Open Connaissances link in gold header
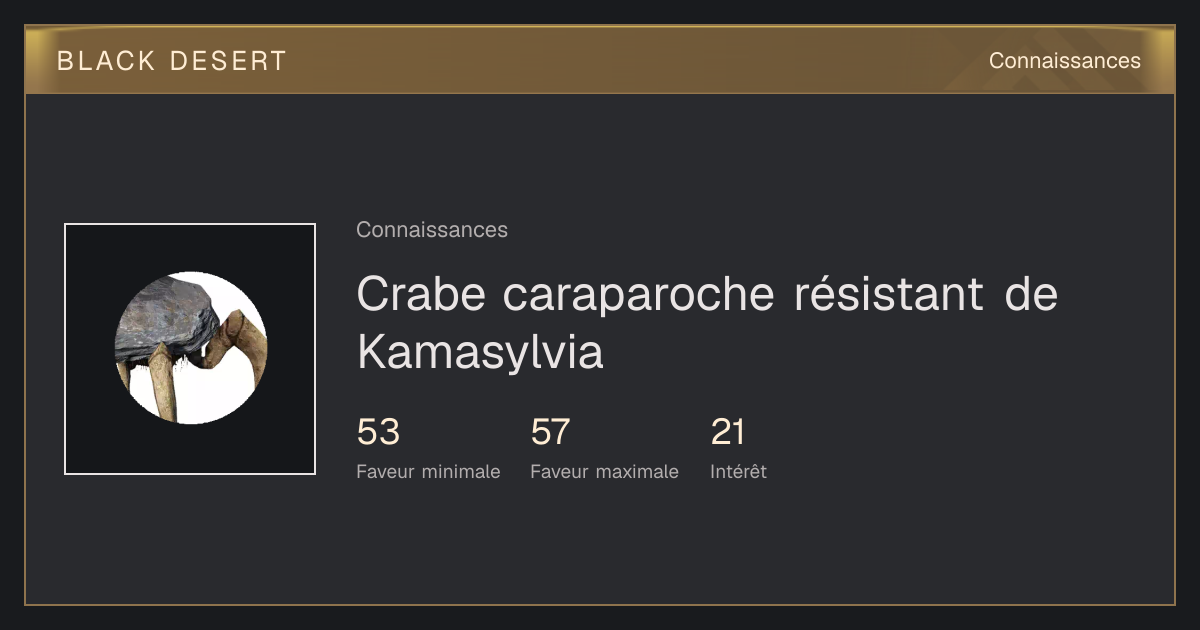The image size is (1200, 630). click(x=1064, y=61)
